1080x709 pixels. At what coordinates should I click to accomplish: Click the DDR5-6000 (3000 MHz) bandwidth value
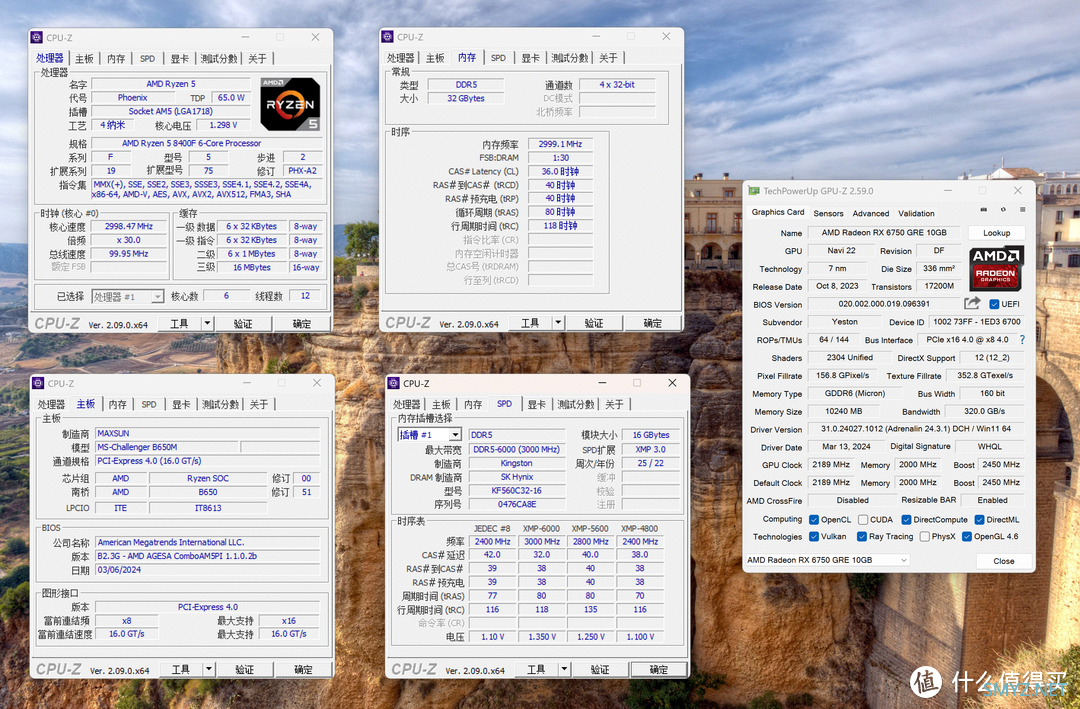pos(517,449)
